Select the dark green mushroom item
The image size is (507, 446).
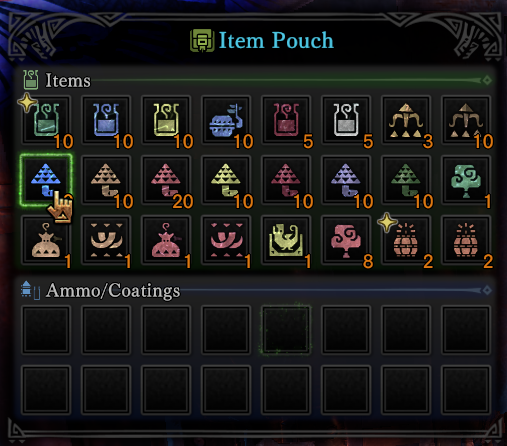(x=406, y=180)
